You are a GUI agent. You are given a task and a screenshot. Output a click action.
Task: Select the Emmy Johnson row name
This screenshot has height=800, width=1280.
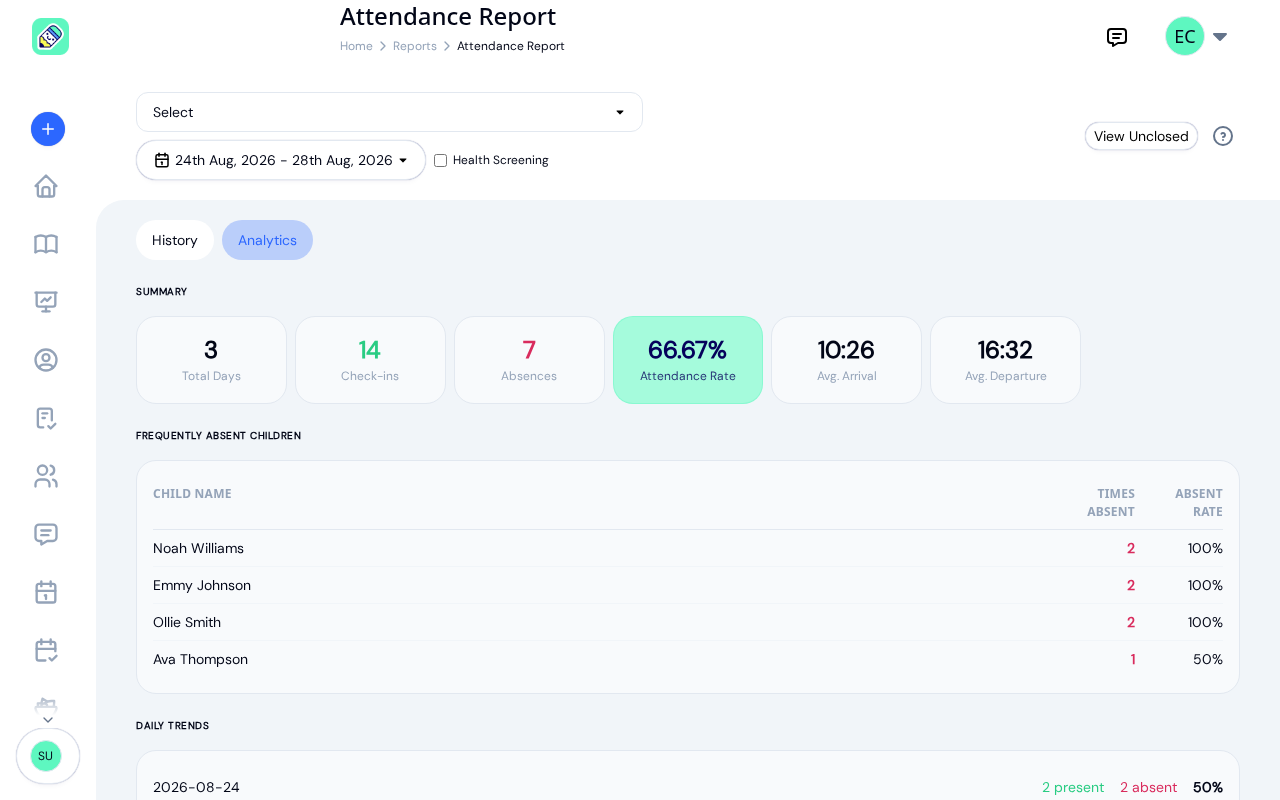(202, 585)
